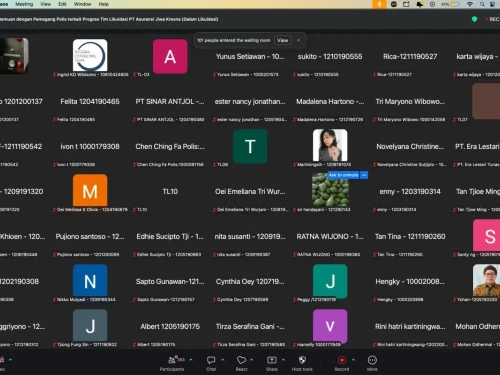
Task: Open the screen mirroring menu bar icon
Action: click(x=406, y=4)
